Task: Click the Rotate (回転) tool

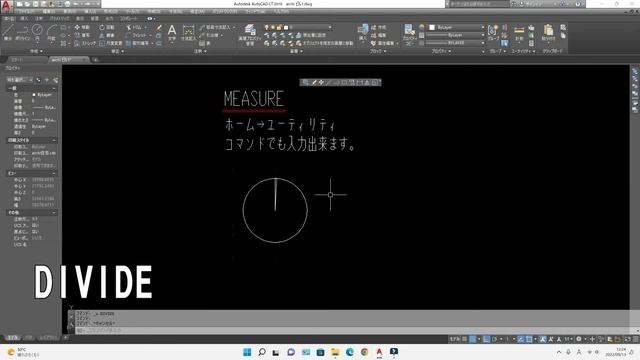Action: [x=107, y=27]
